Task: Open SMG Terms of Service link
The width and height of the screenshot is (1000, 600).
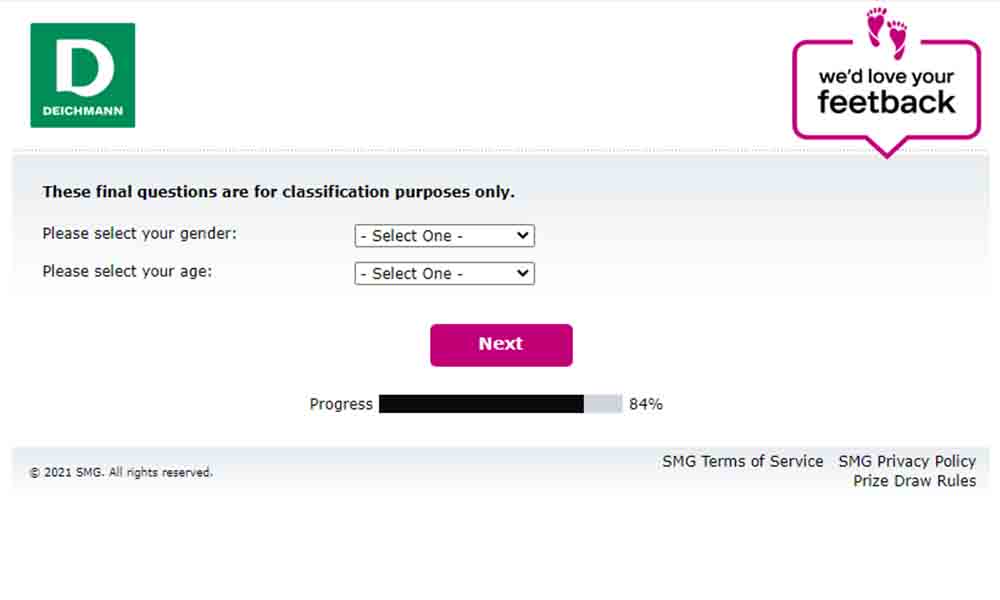Action: tap(742, 461)
